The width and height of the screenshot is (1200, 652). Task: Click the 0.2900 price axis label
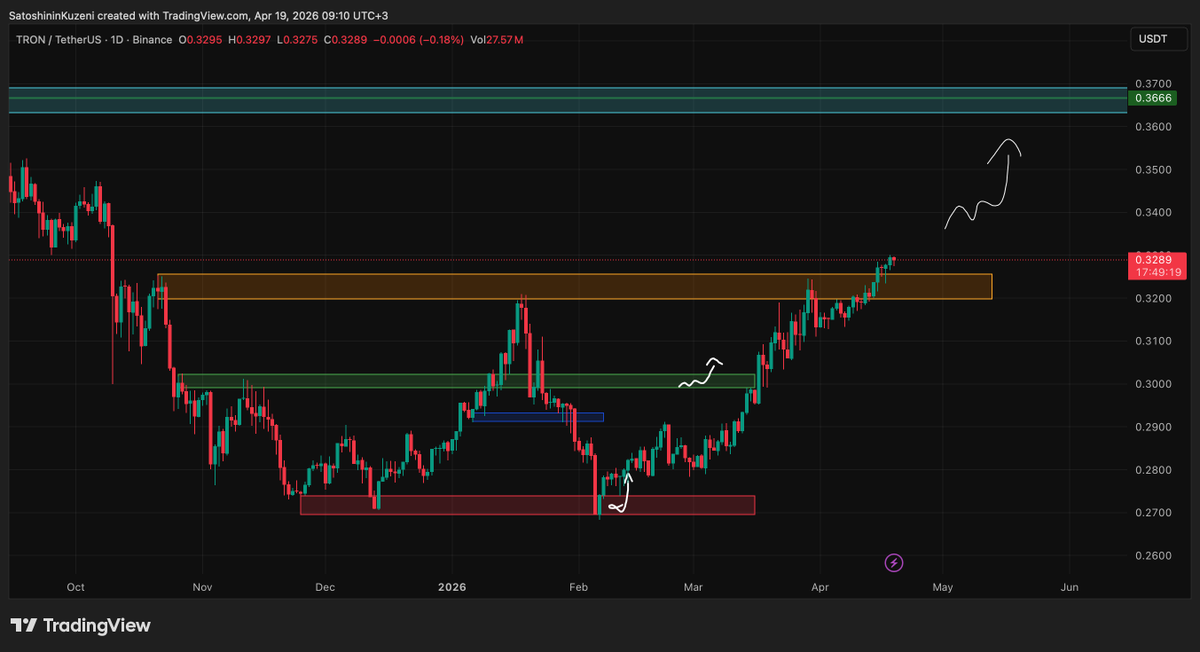pos(1153,427)
